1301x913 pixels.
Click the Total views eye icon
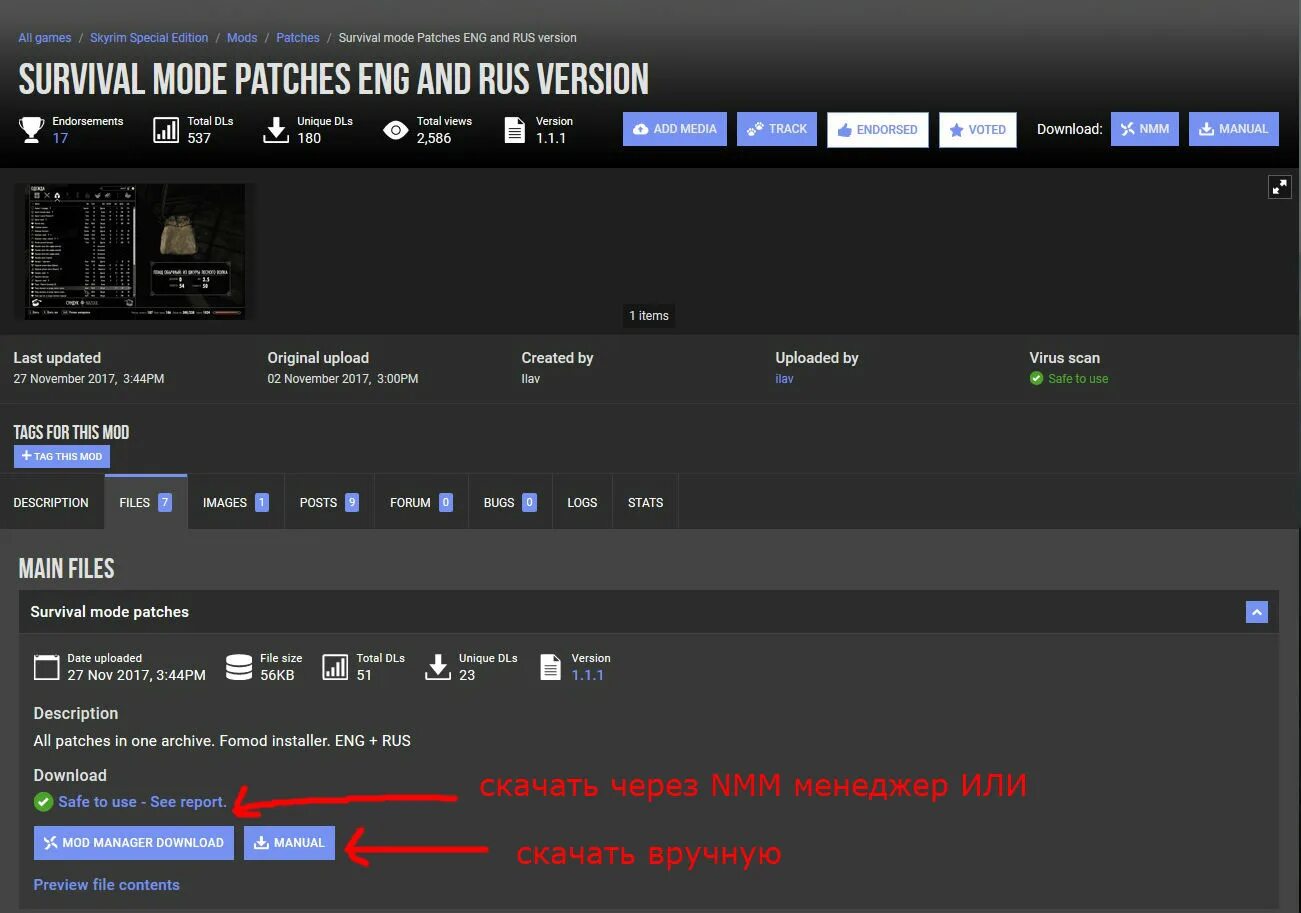click(x=396, y=130)
